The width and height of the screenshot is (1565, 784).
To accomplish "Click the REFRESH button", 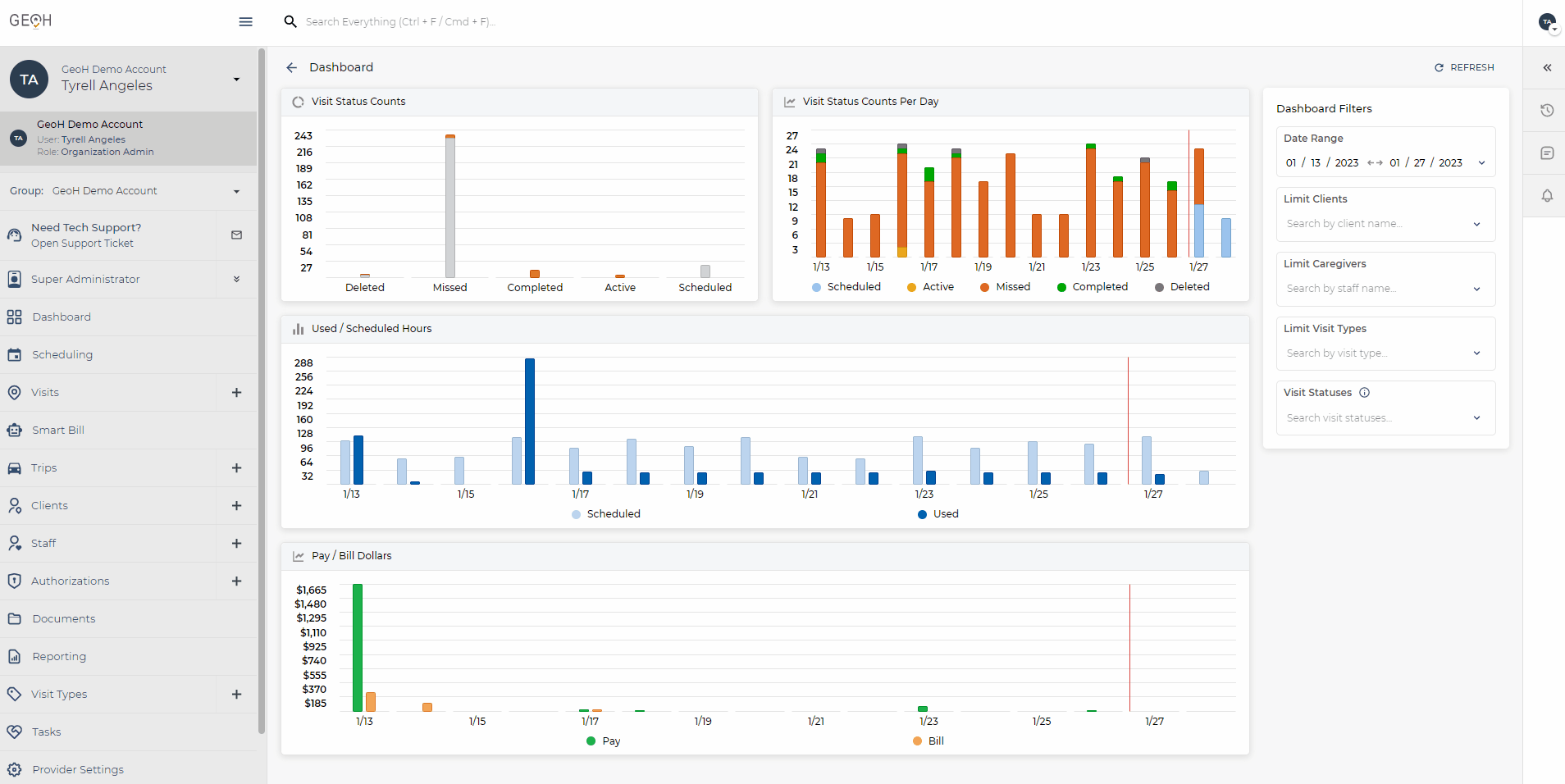I will (x=1464, y=67).
